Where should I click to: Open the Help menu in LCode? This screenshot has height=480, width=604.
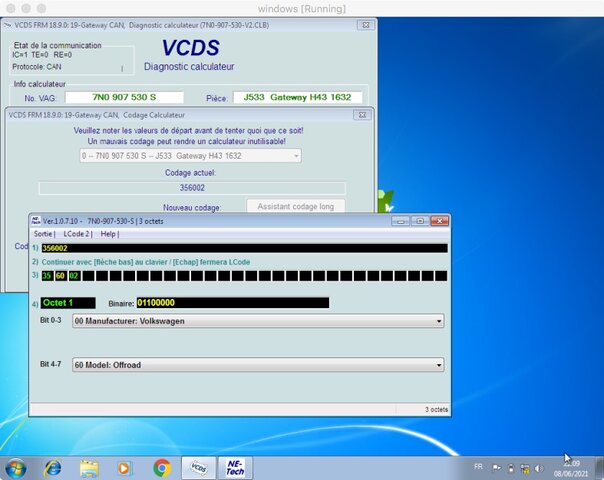(x=108, y=234)
